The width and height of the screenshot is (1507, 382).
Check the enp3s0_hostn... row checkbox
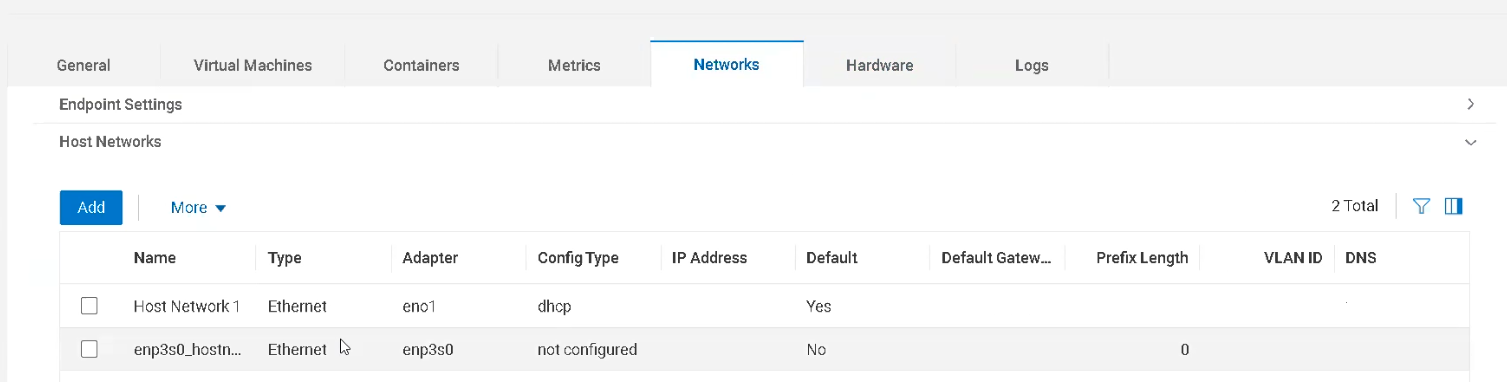[89, 349]
